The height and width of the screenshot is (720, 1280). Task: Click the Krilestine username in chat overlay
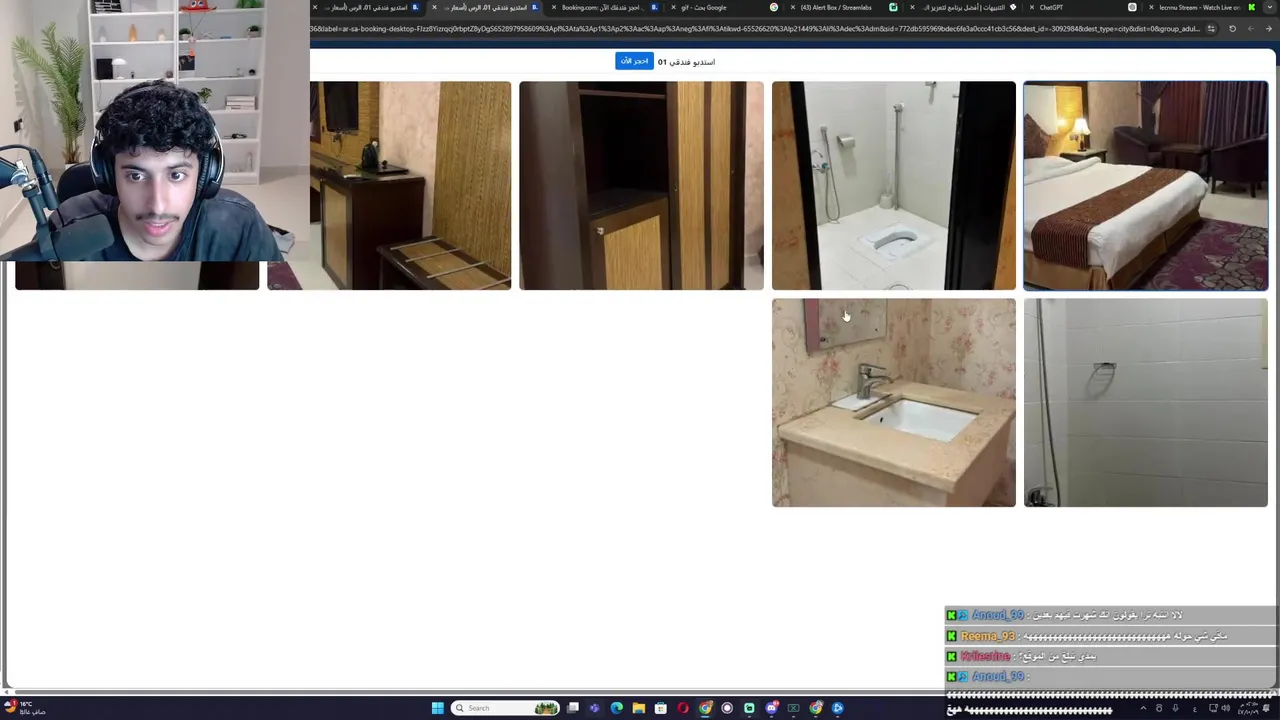[x=985, y=656]
